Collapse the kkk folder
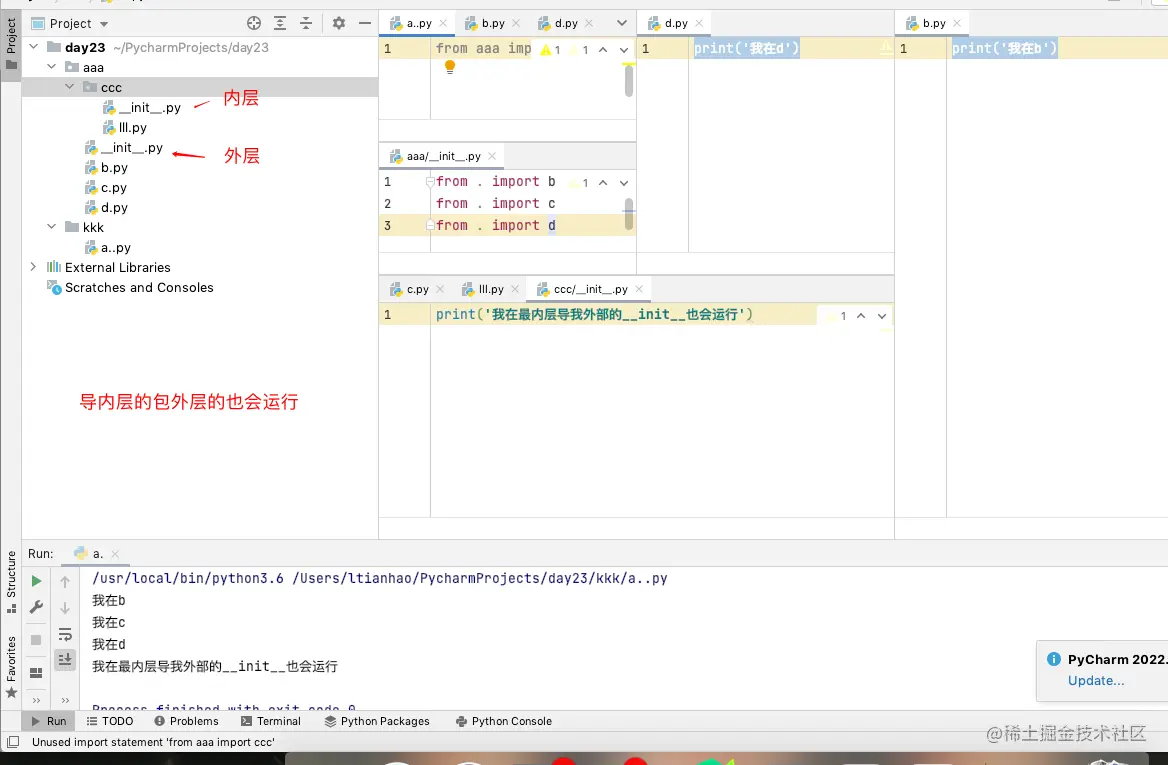This screenshot has height=765, width=1168. [51, 226]
